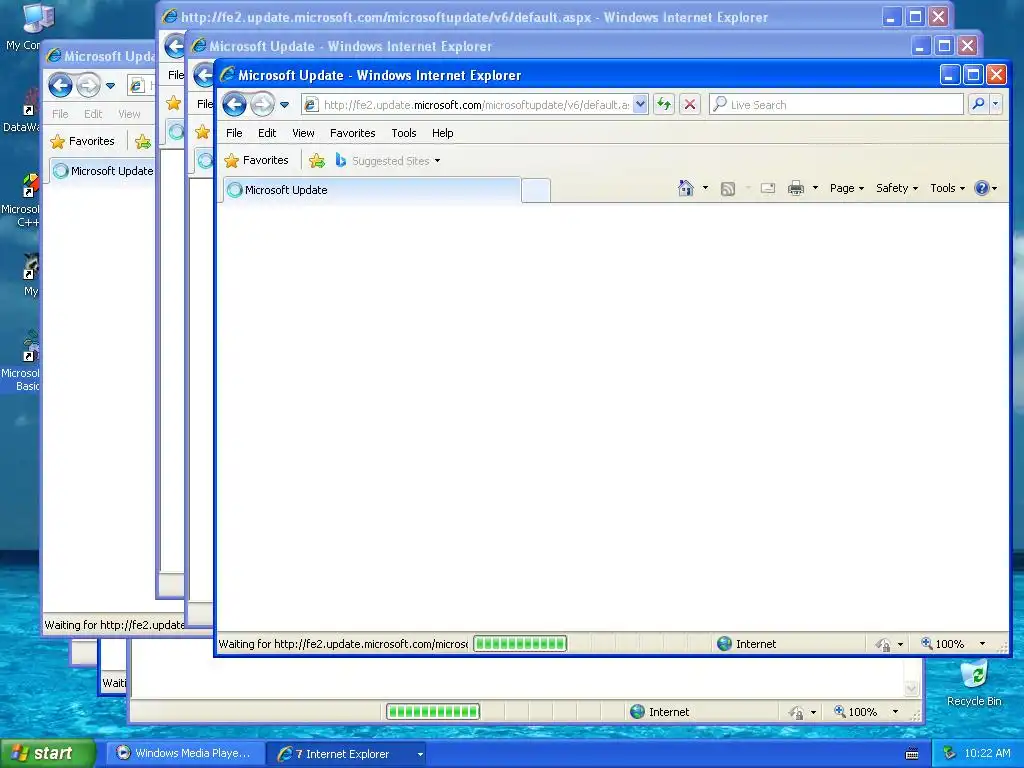The height and width of the screenshot is (768, 1024).
Task: Click Forward button in leftmost IE window
Action: point(88,85)
